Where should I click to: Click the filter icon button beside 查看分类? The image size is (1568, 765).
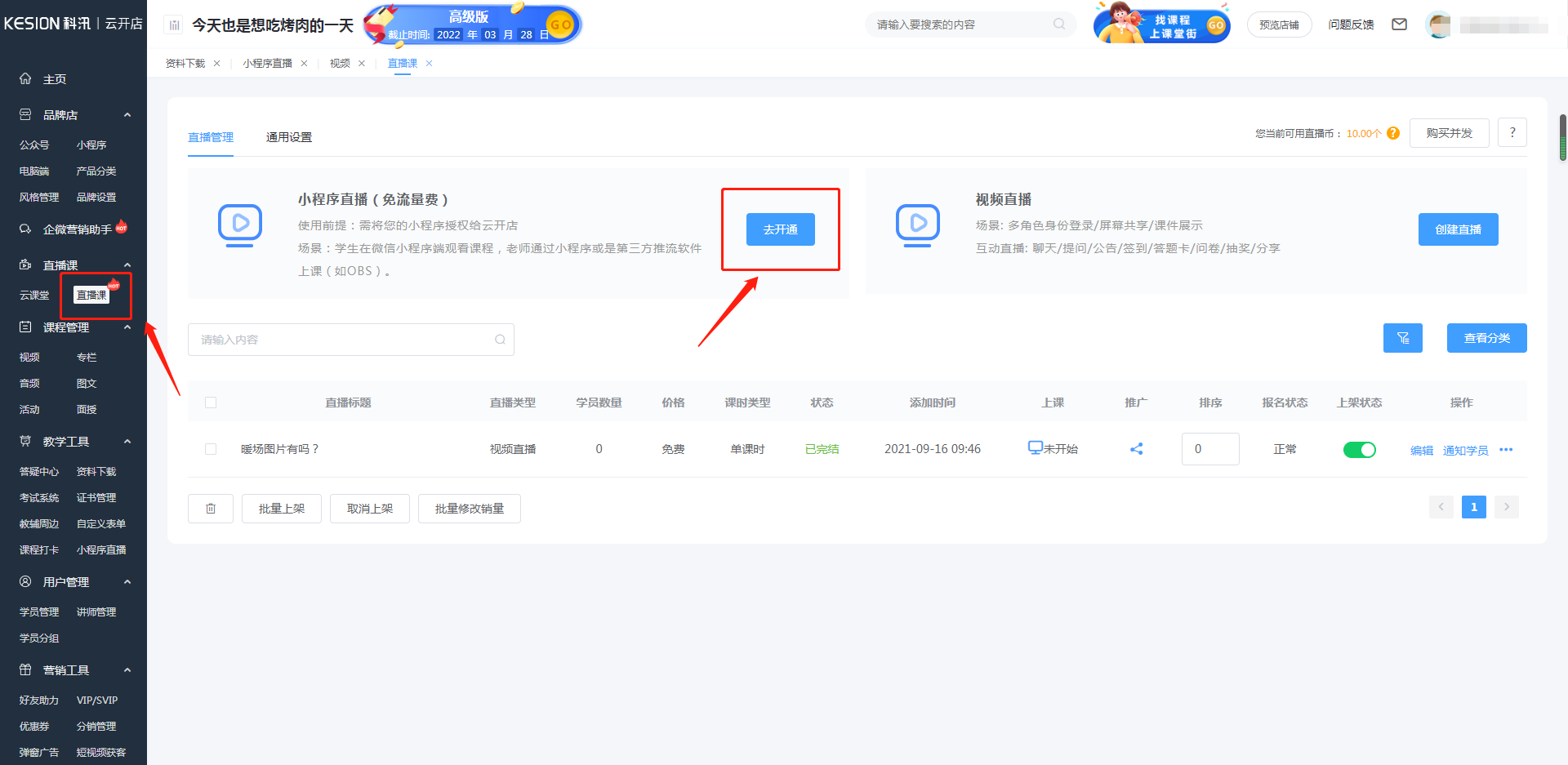tap(1403, 338)
